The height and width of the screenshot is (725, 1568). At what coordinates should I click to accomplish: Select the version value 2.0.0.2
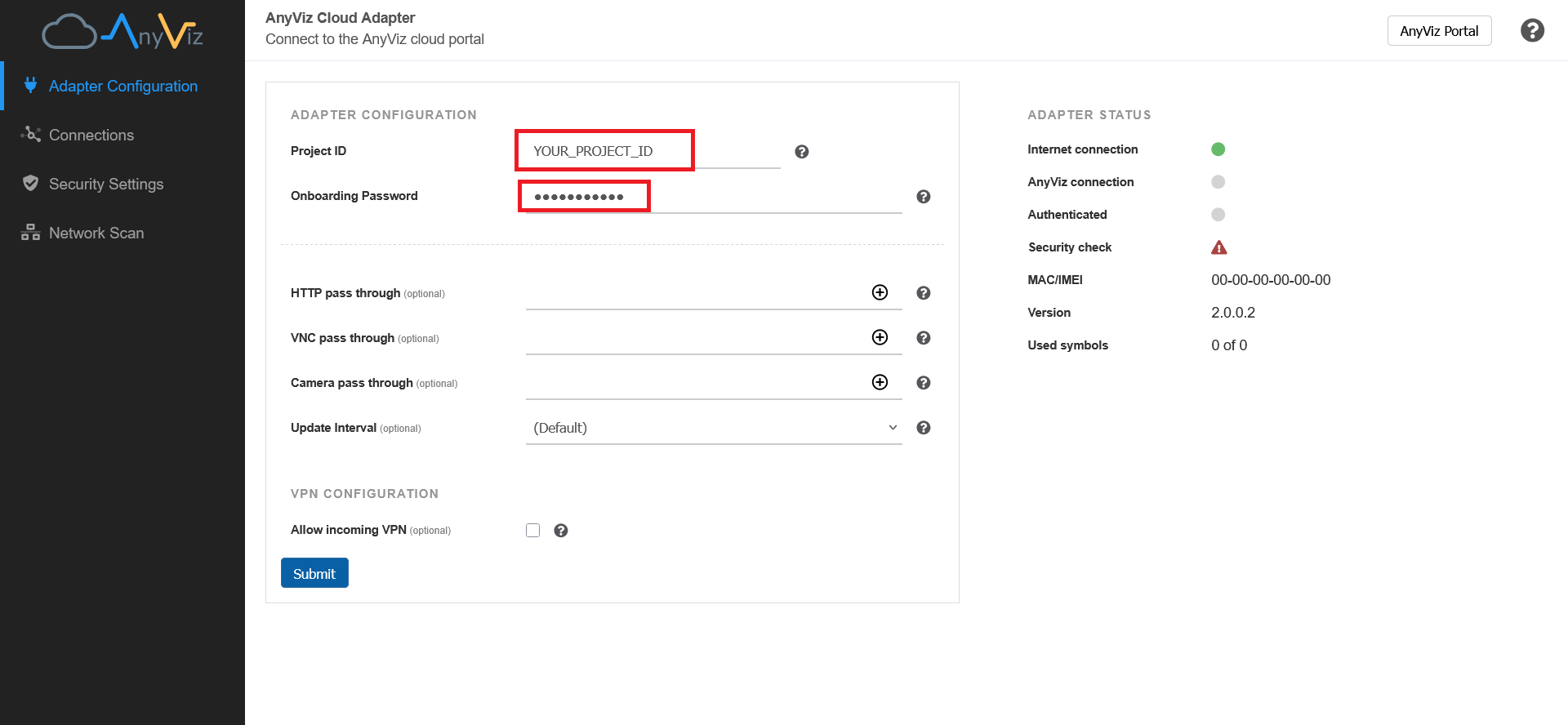[x=1233, y=313]
